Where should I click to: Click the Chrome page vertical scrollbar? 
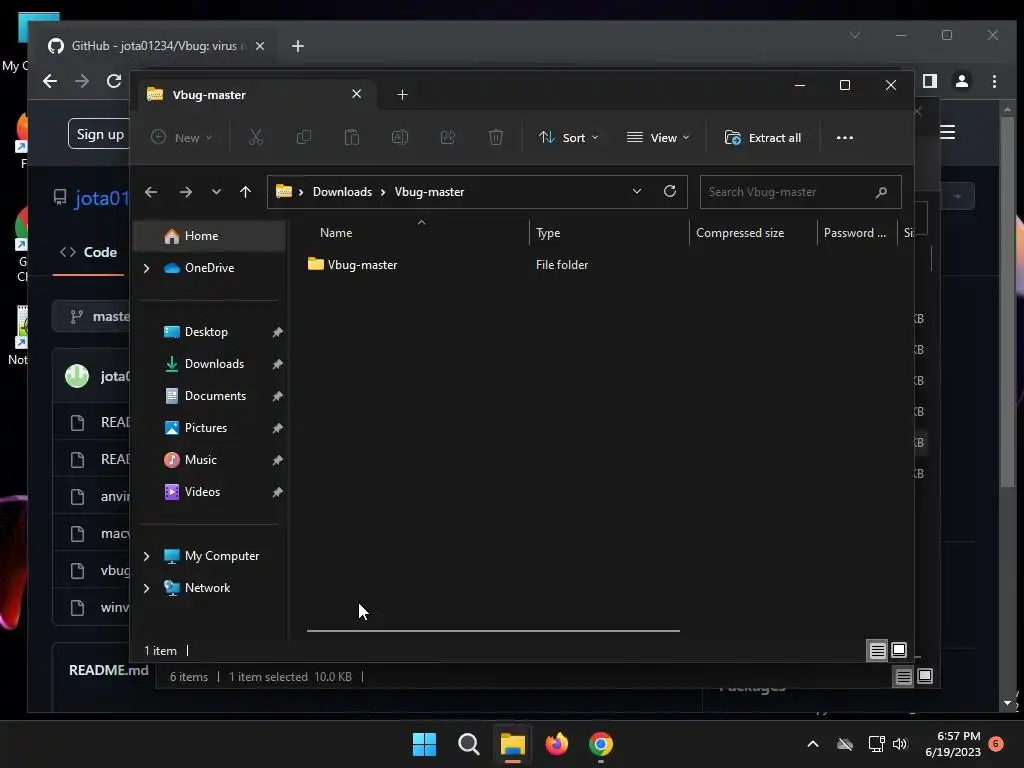click(x=1007, y=301)
